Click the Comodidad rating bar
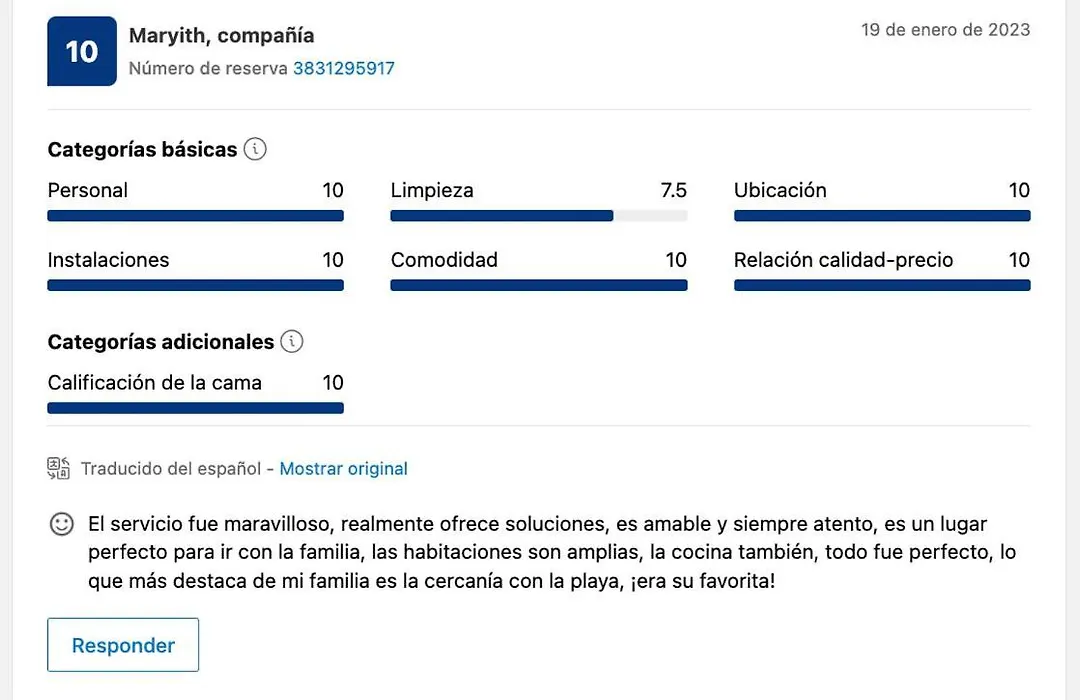The height and width of the screenshot is (700, 1080). 539,285
